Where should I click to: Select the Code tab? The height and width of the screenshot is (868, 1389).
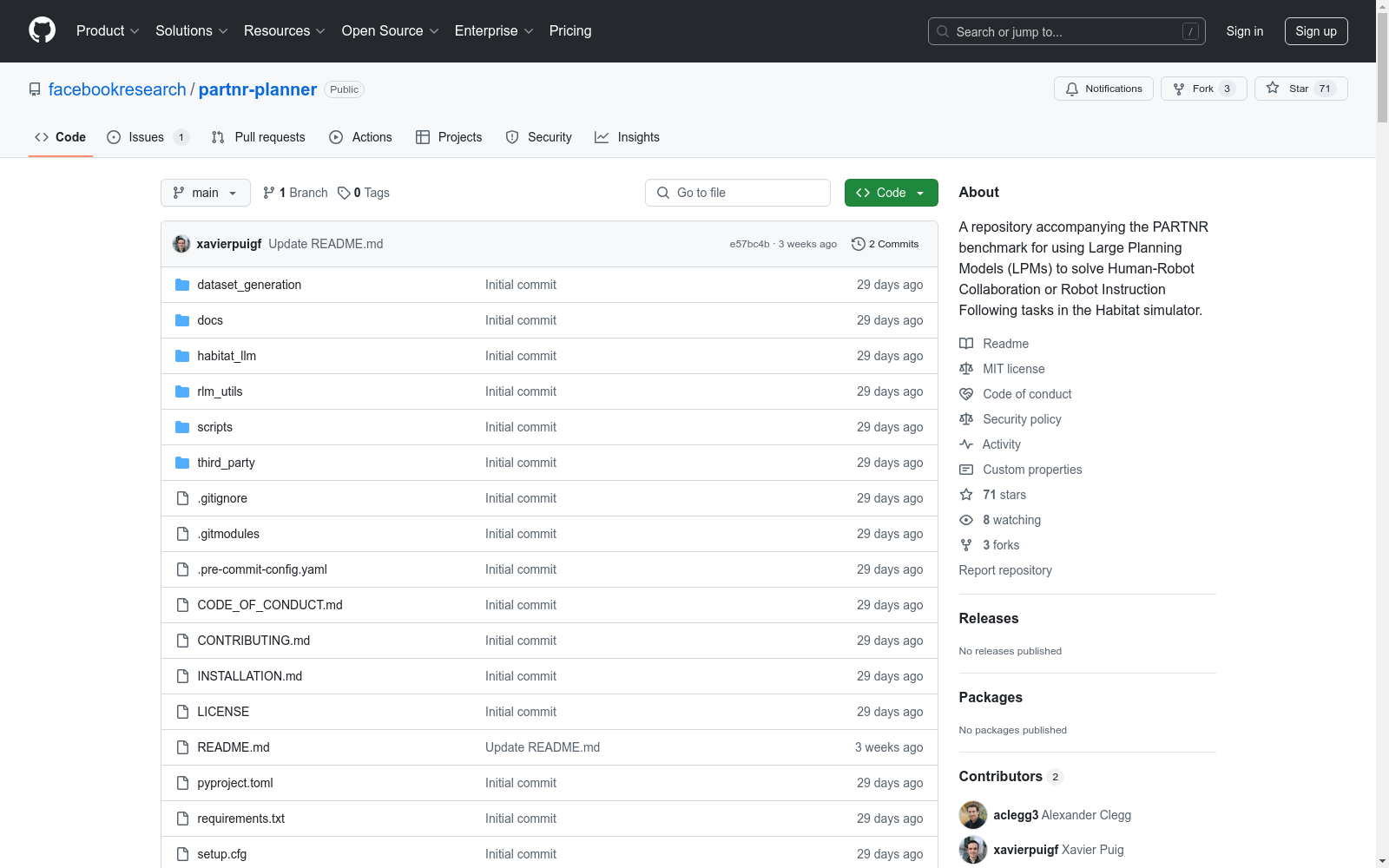(x=61, y=137)
